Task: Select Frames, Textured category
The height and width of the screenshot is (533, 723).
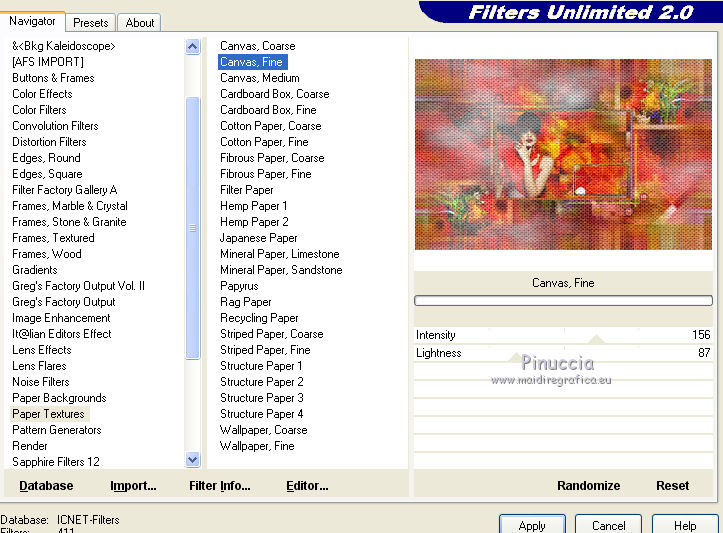Action: 53,238
